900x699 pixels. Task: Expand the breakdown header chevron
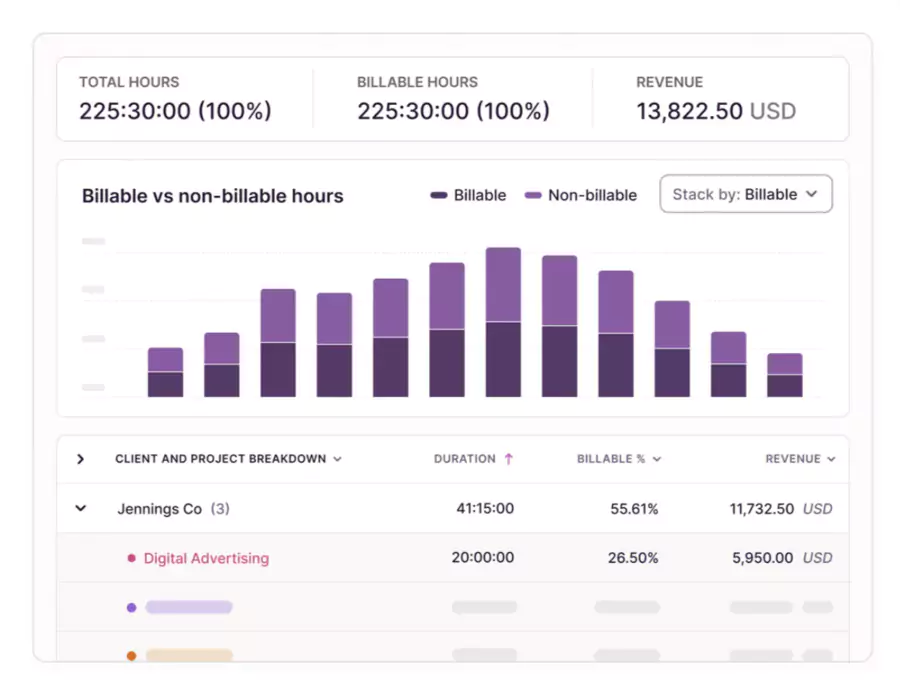pos(80,458)
